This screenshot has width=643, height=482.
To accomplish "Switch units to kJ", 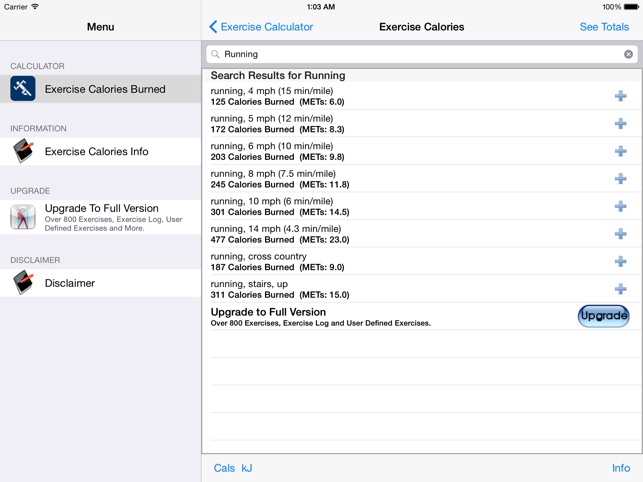I will click(247, 468).
